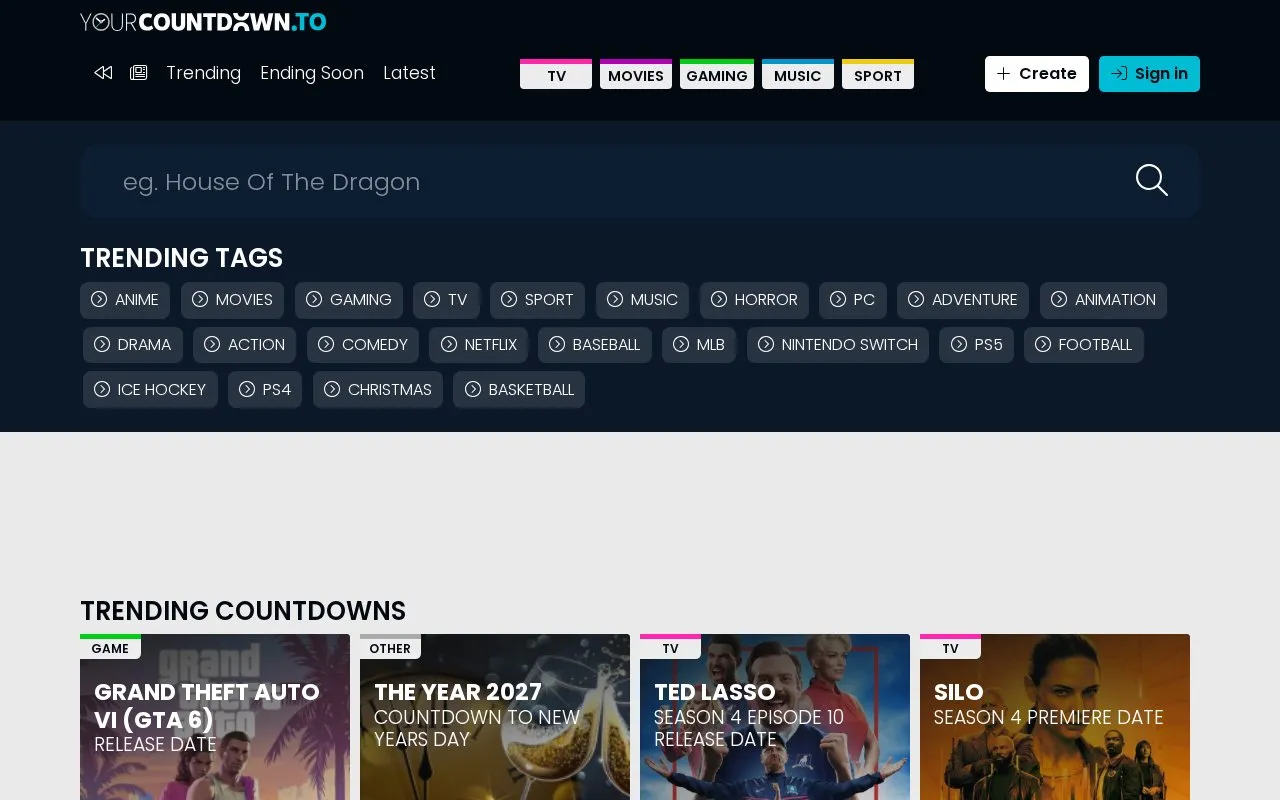
Task: Select the NETFLIX trending tag
Action: tap(479, 345)
